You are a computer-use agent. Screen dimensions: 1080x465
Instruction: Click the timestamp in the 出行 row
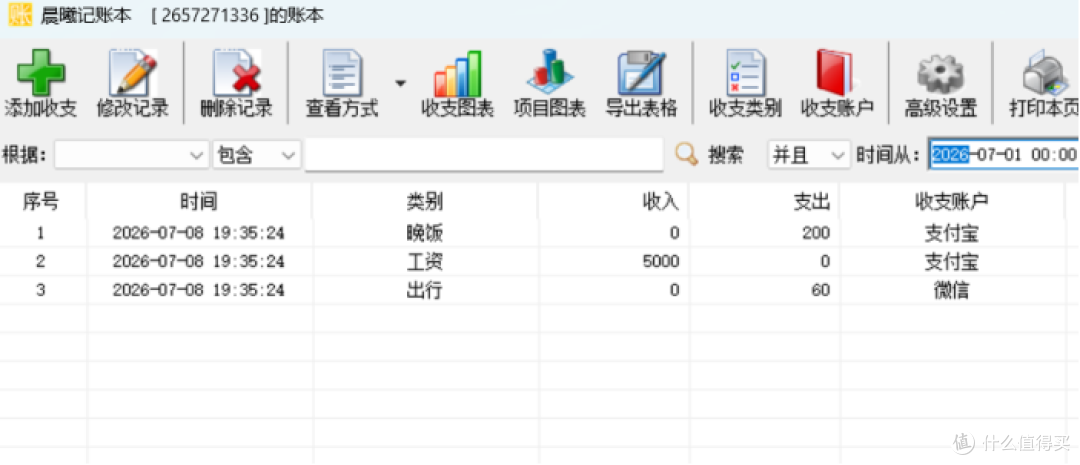pos(199,291)
